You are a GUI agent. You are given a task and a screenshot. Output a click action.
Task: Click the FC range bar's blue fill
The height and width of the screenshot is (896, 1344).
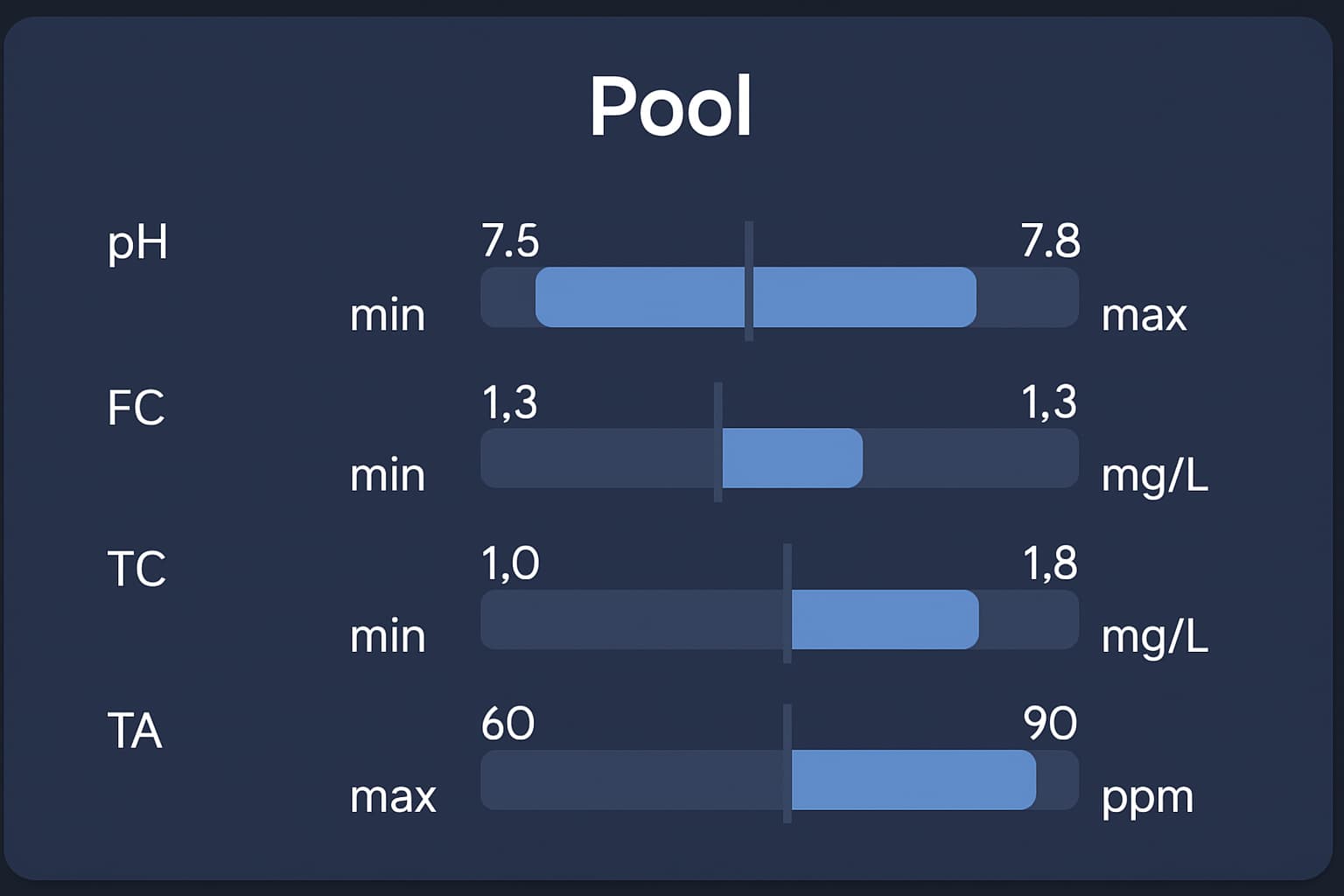click(791, 458)
